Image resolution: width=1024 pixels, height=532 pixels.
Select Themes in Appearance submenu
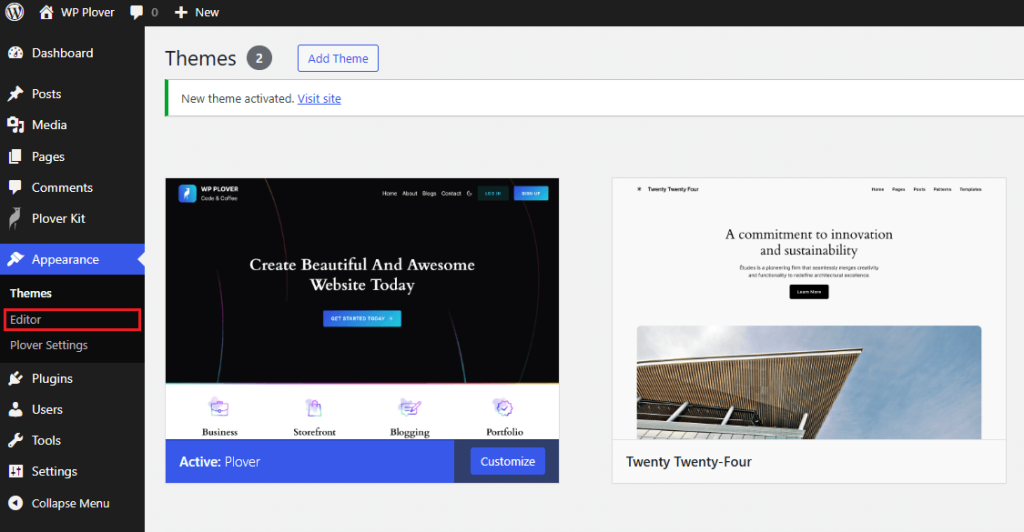tap(31, 293)
